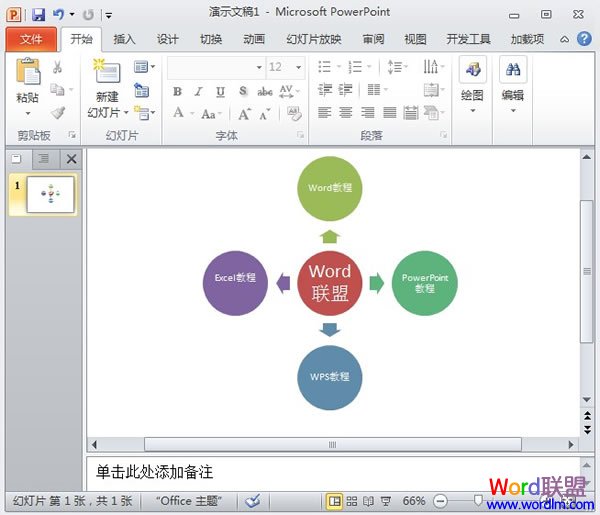Click the notes area 单击此处添加备注
Image resolution: width=600 pixels, height=515 pixels.
[x=154, y=472]
